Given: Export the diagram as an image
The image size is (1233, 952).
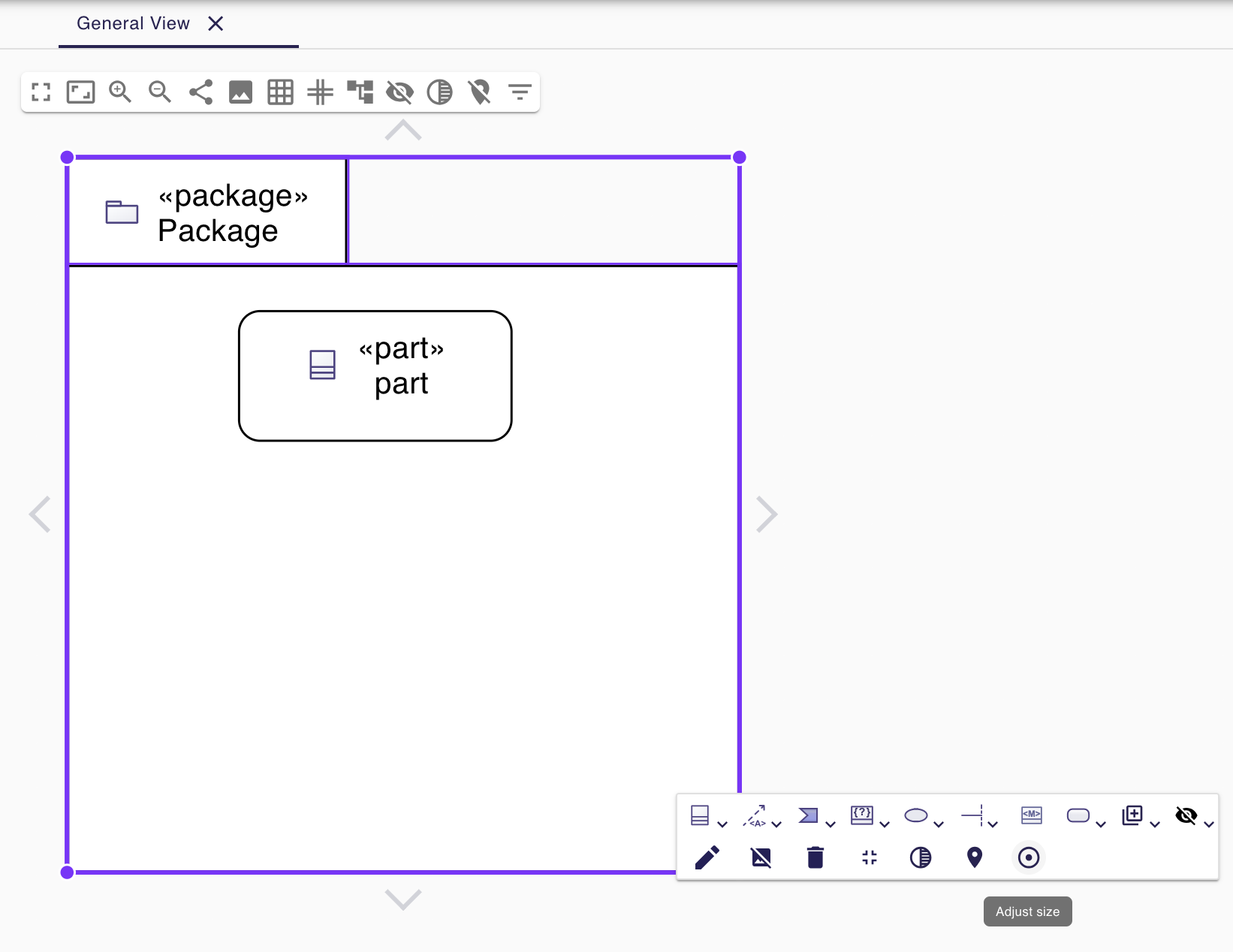Looking at the screenshot, I should coord(240,92).
